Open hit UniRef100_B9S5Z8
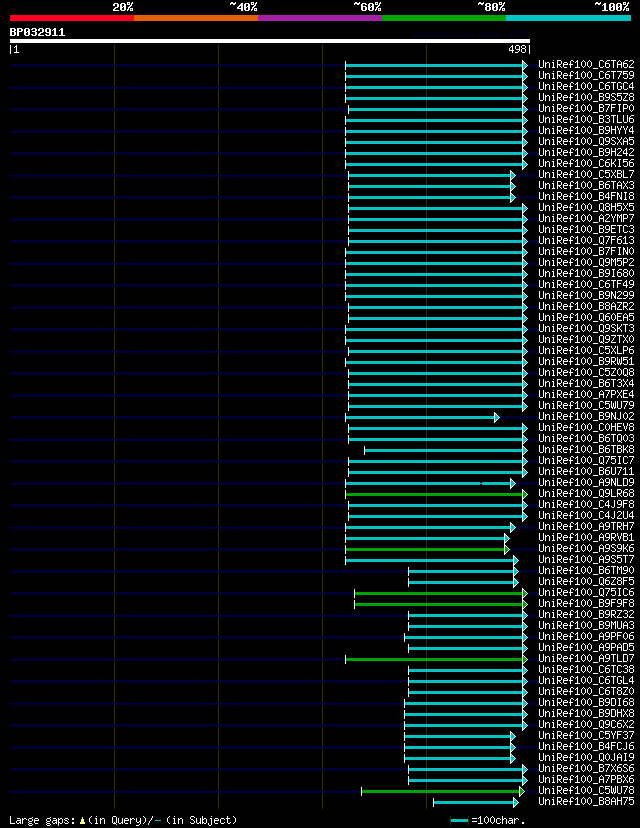Viewport: 640px width, 828px height. click(586, 98)
